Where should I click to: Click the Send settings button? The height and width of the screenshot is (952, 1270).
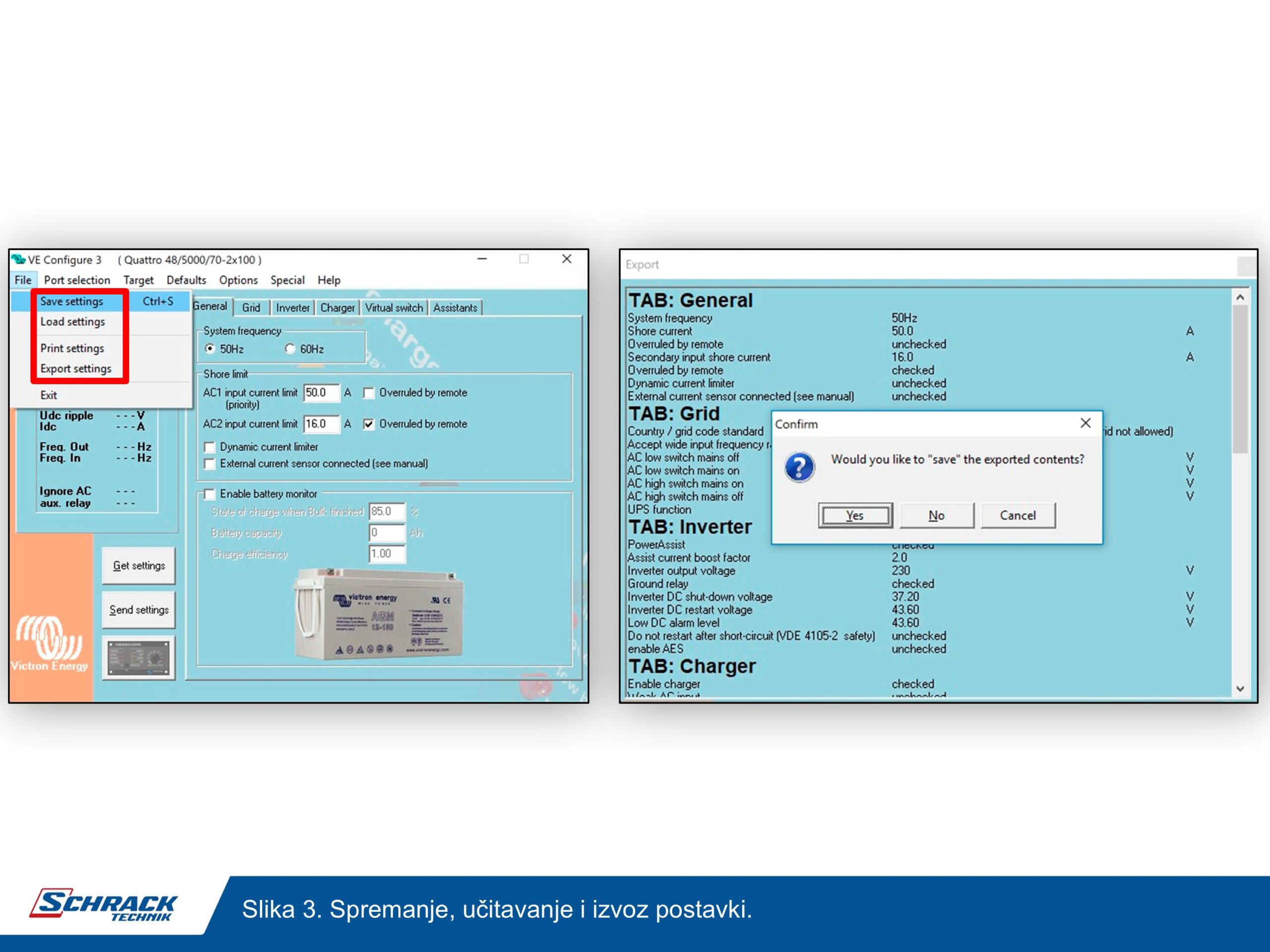(x=138, y=610)
